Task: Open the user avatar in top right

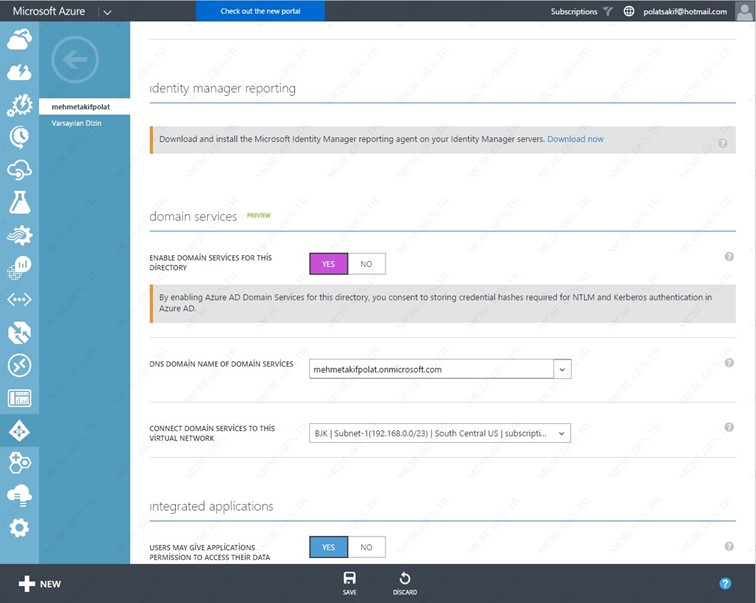Action: 744,11
